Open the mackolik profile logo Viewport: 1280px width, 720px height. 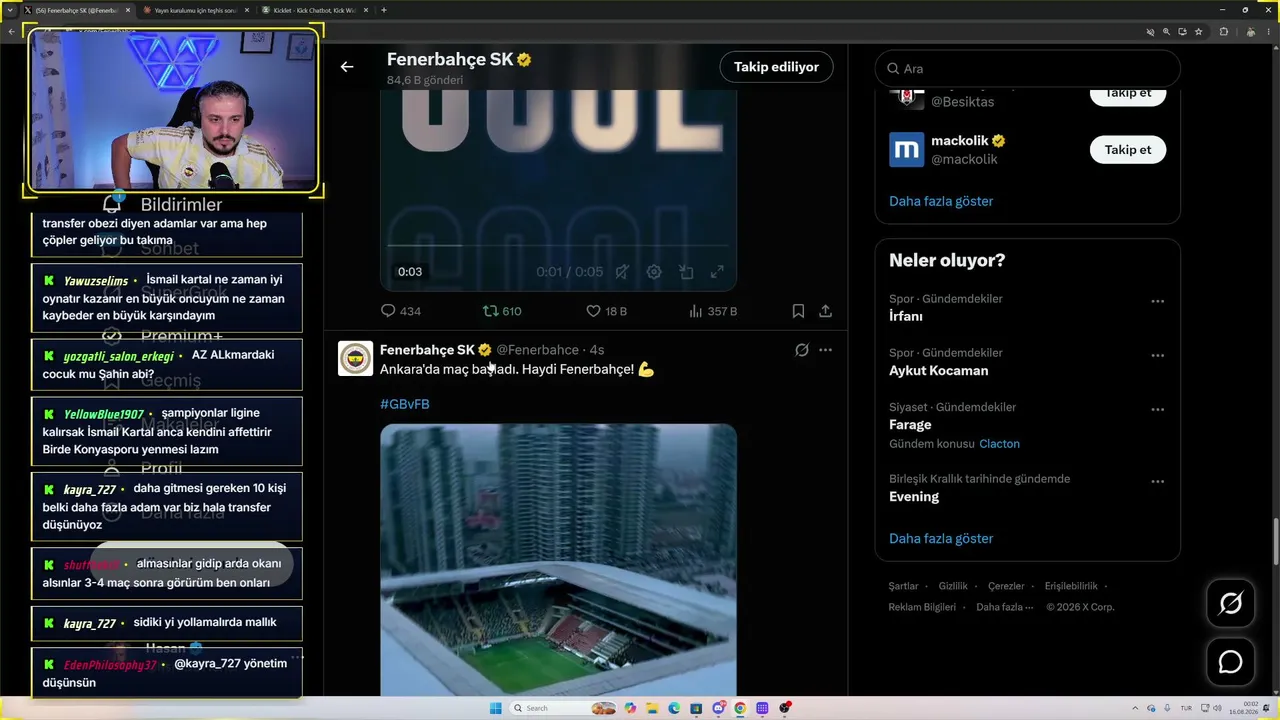click(x=907, y=150)
